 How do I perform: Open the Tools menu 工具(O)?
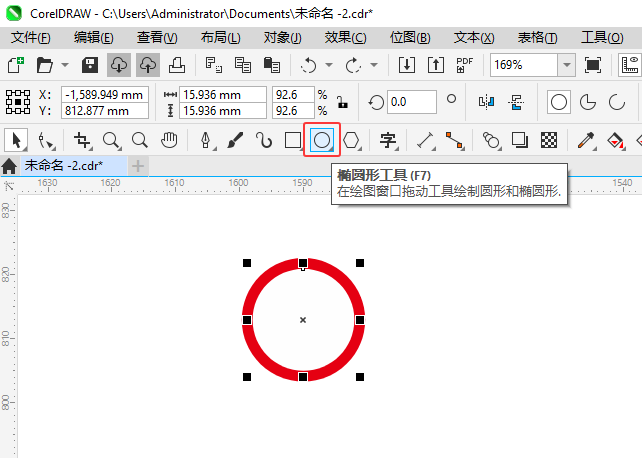602,38
